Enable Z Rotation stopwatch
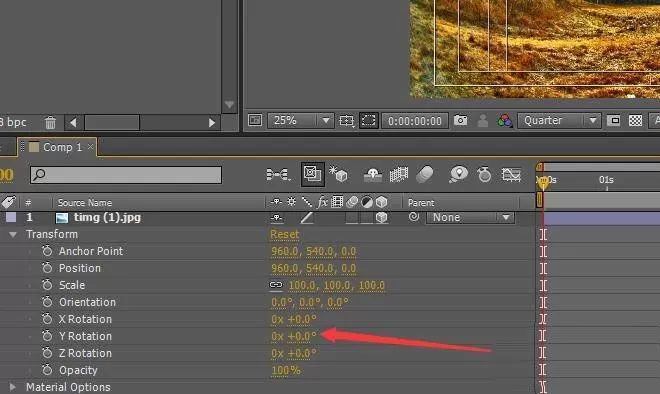The image size is (660, 394). [x=47, y=353]
